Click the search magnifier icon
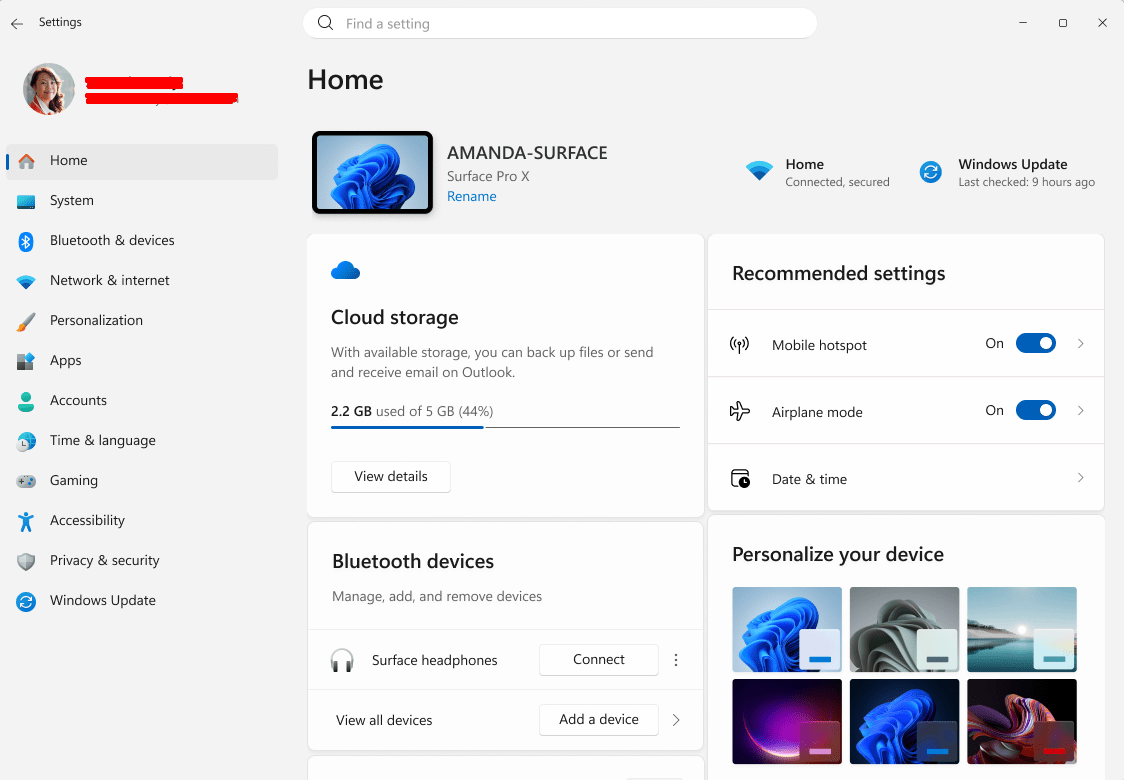Viewport: 1124px width, 780px height. click(x=325, y=23)
